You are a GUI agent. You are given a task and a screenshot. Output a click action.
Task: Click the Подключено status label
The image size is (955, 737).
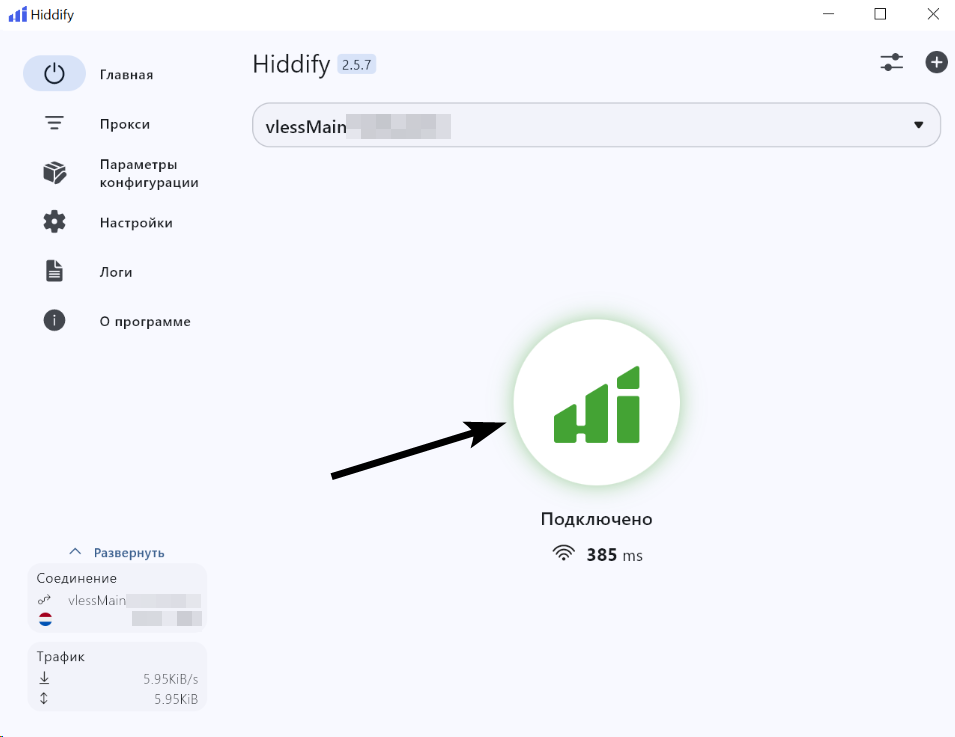coord(596,519)
